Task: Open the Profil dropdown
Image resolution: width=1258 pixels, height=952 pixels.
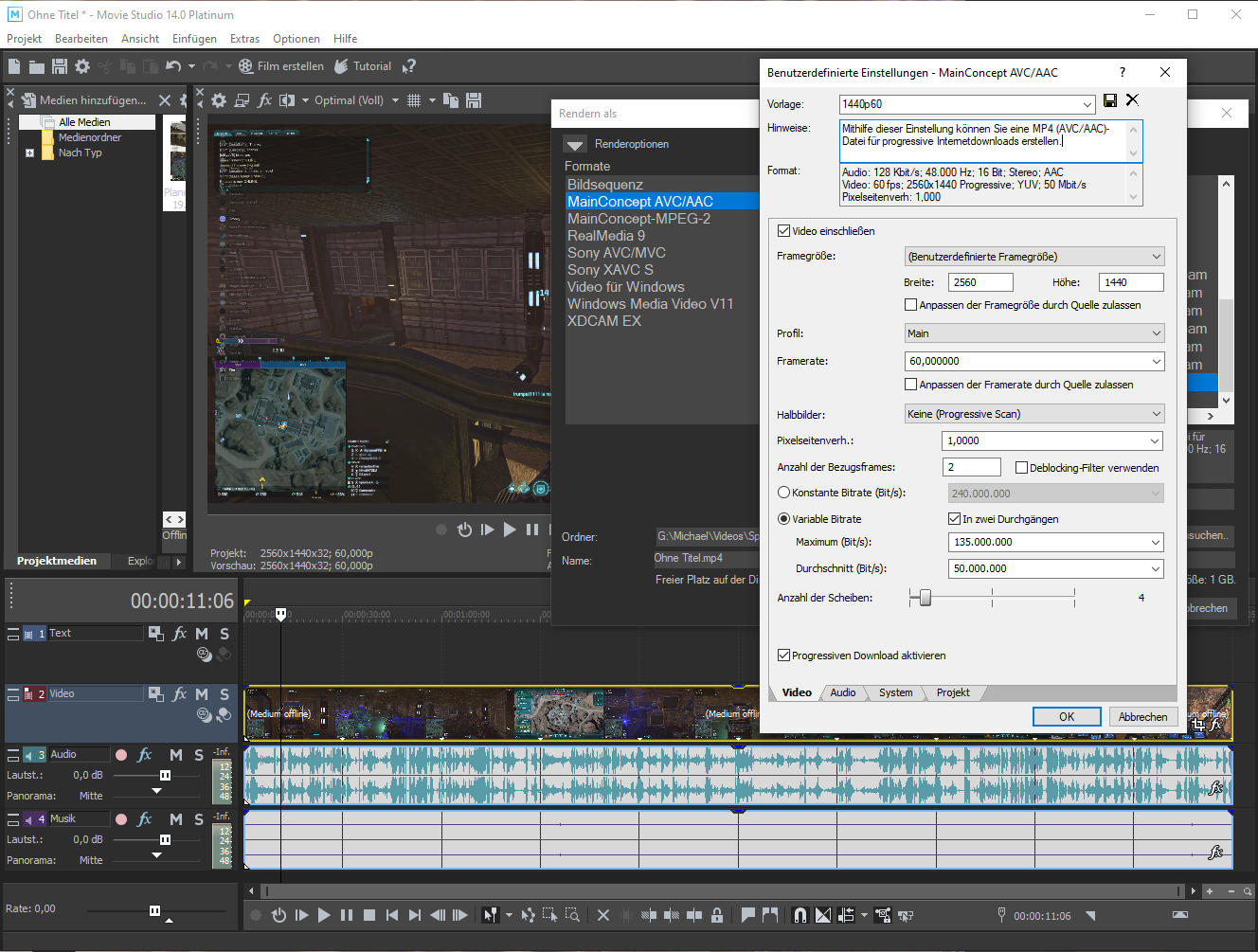Action: 1156,333
